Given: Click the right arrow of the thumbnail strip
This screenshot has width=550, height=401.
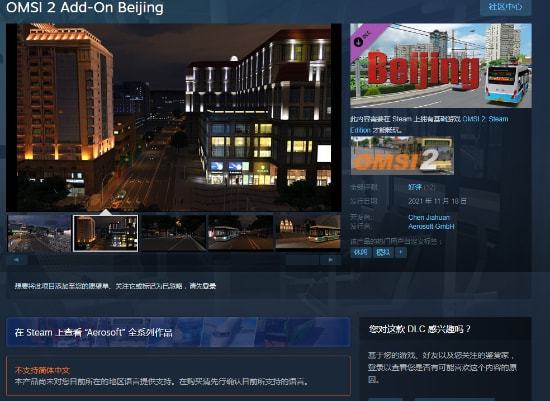Looking at the screenshot, I should [x=330, y=260].
